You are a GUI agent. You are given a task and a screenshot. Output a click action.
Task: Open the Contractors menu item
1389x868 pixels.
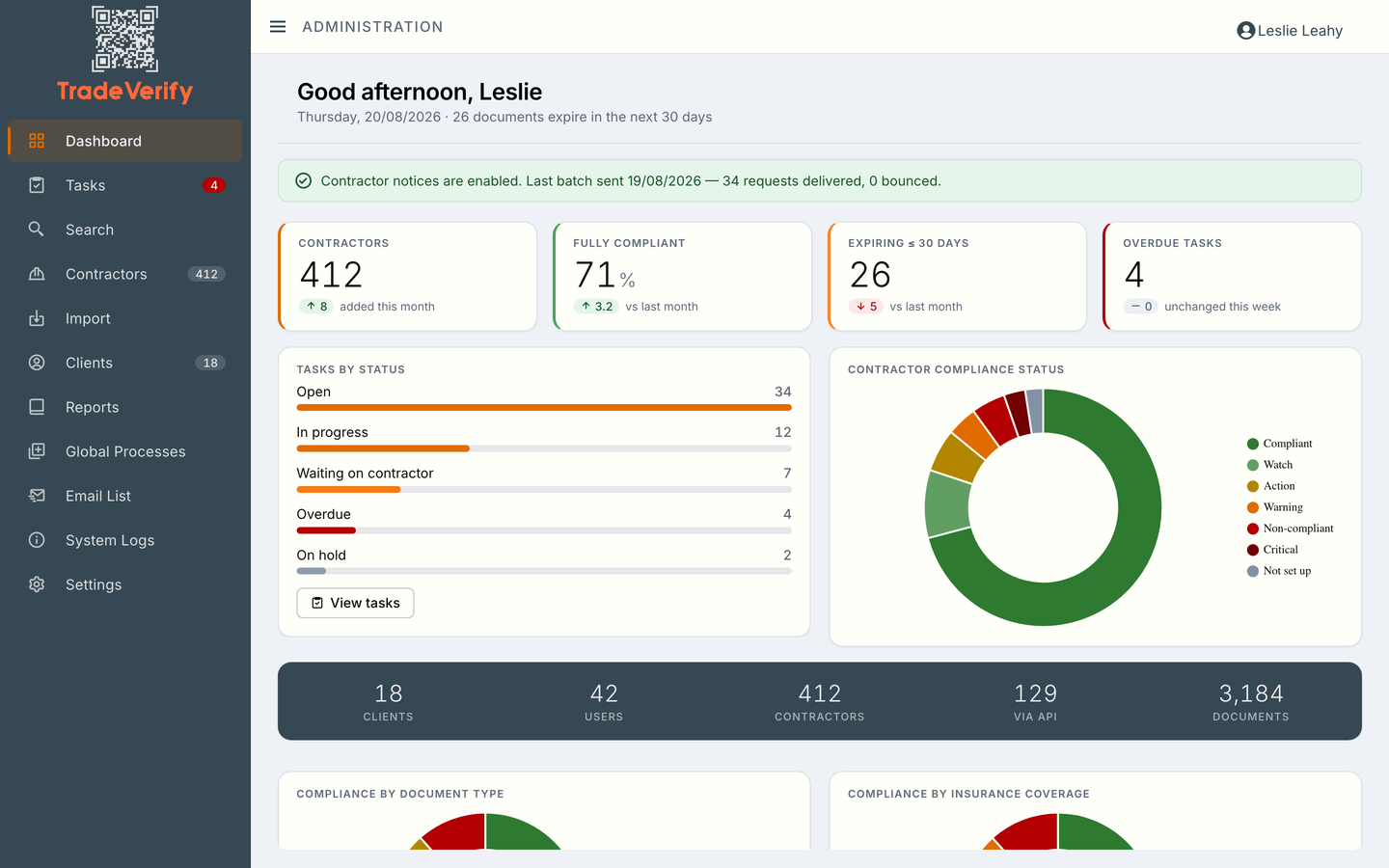(125, 274)
